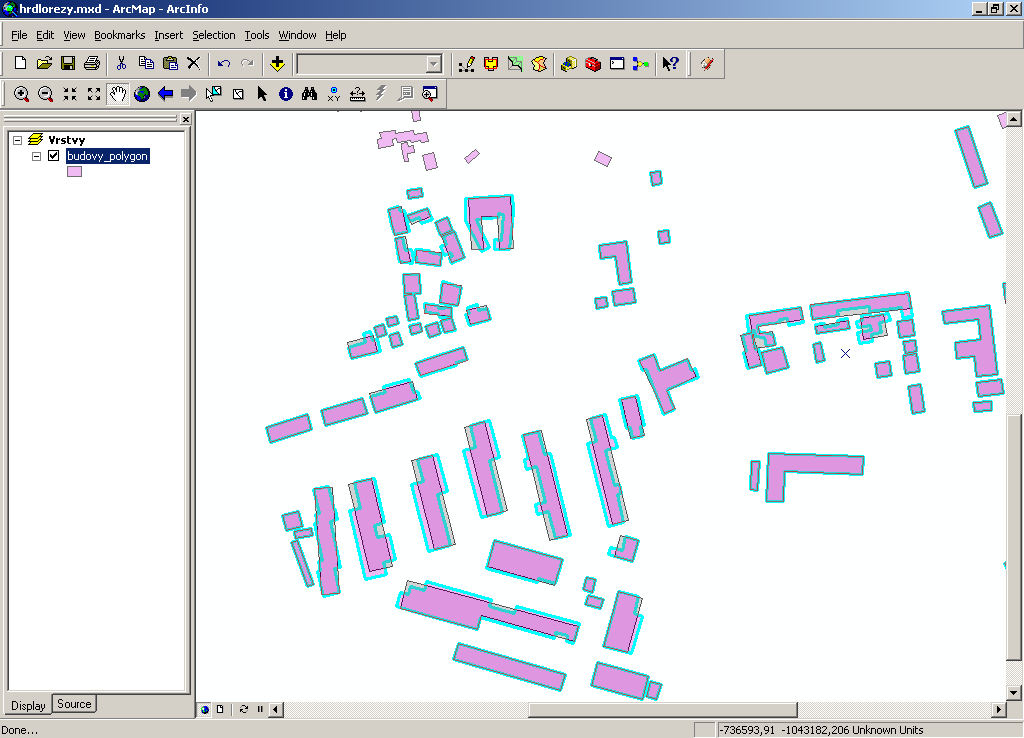This screenshot has width=1024, height=738.
Task: Select the Vrstvy data frame name
Action: (67, 140)
